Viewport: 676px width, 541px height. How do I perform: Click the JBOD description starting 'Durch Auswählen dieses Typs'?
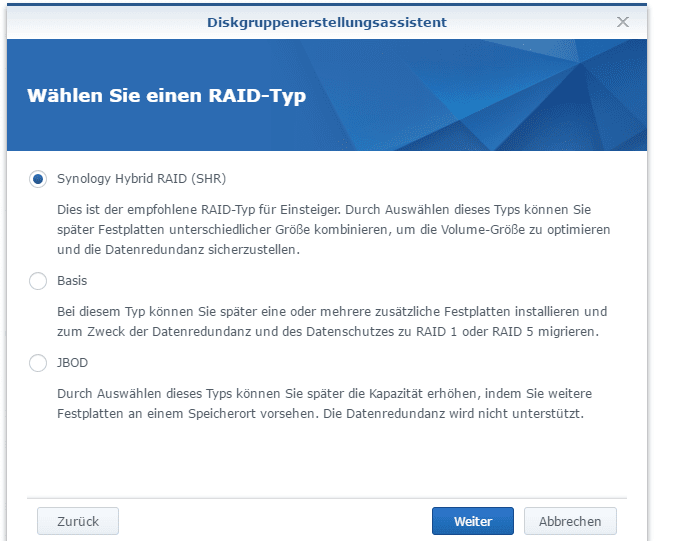tap(324, 403)
